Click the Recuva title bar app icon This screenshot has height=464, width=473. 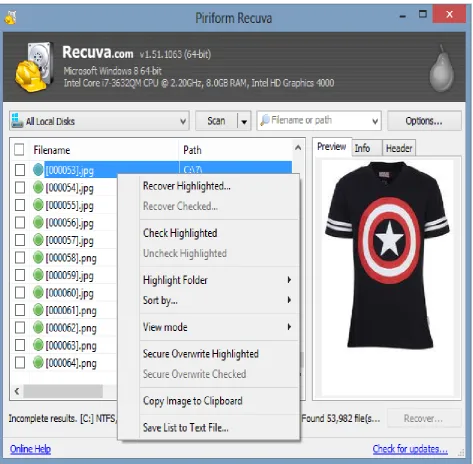[11, 18]
